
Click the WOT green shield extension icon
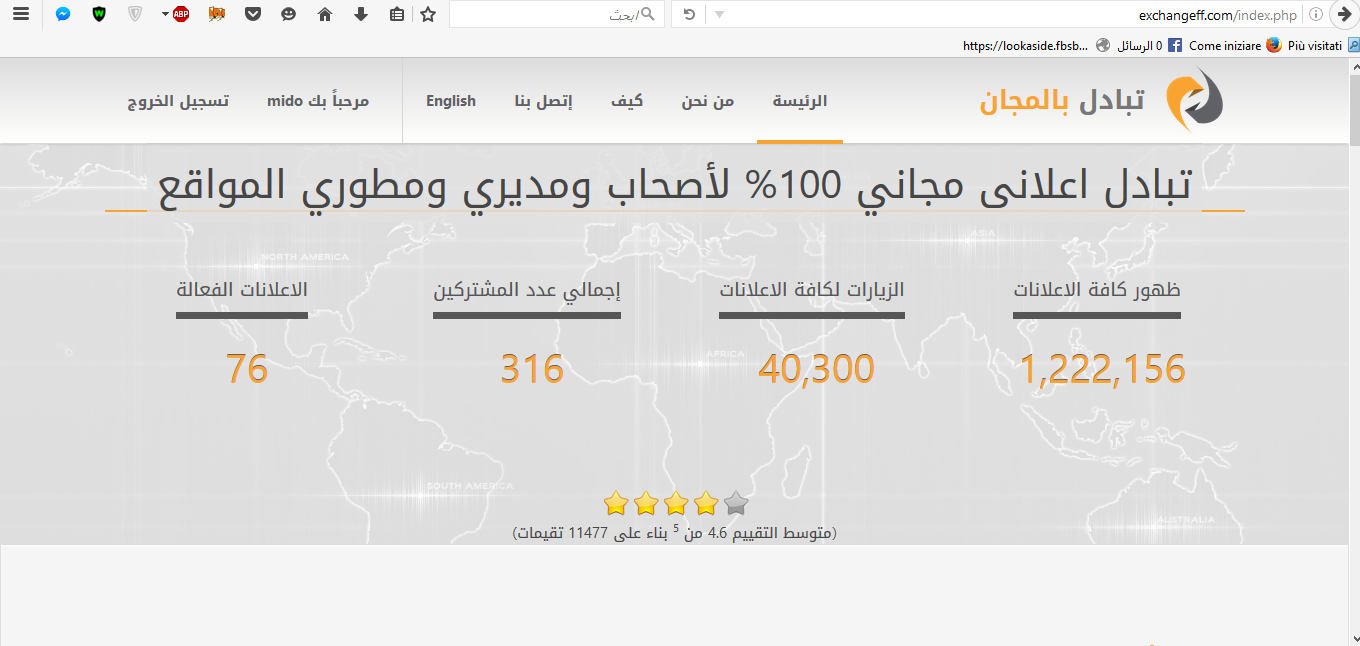[x=97, y=14]
